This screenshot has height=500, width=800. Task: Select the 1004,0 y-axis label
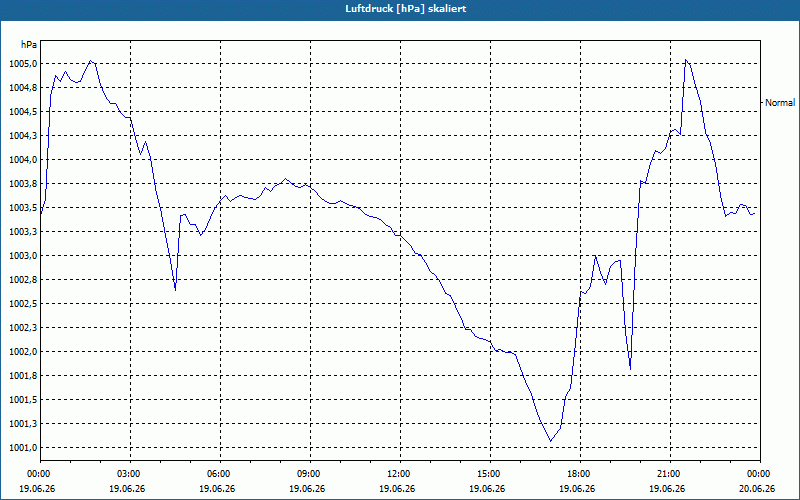coord(23,160)
